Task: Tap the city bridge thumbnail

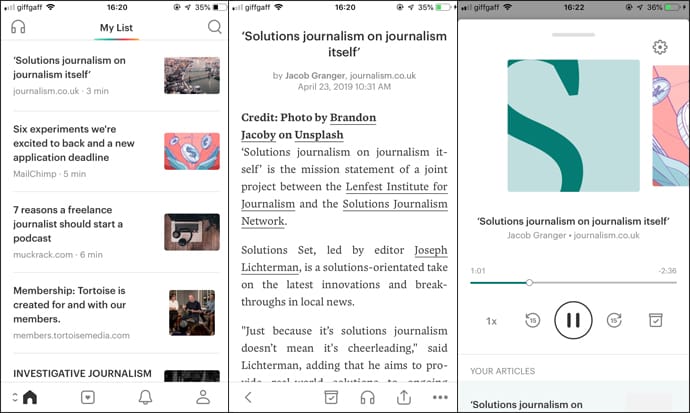Action: [x=192, y=75]
